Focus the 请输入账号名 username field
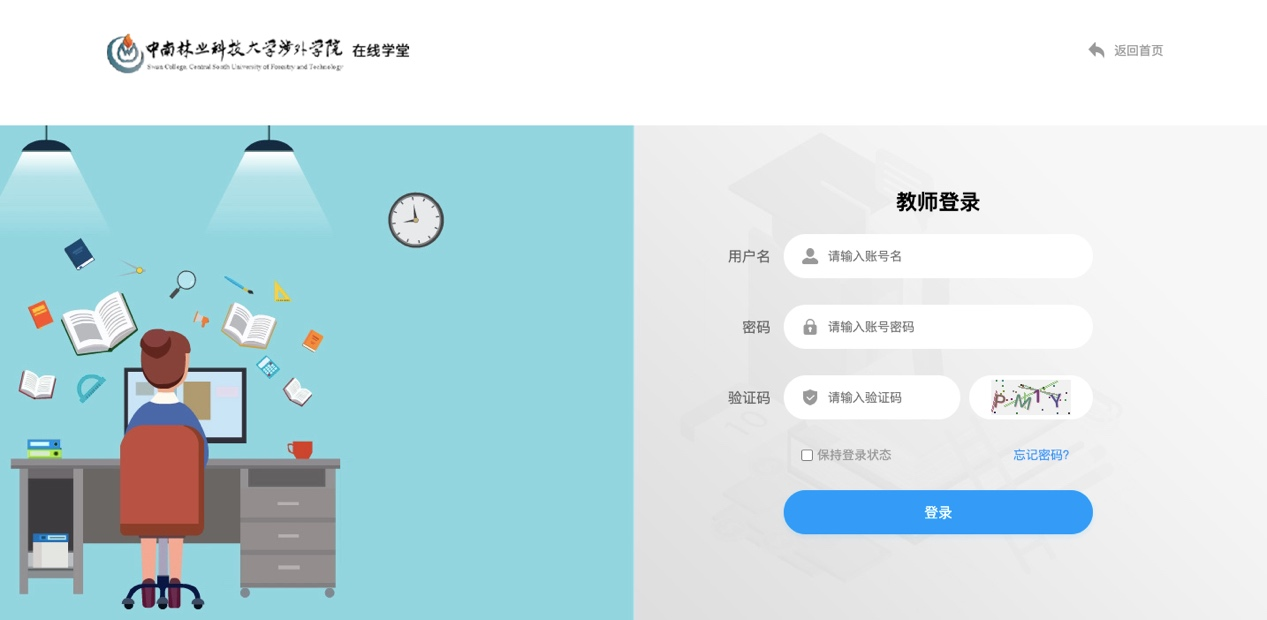 (x=938, y=256)
